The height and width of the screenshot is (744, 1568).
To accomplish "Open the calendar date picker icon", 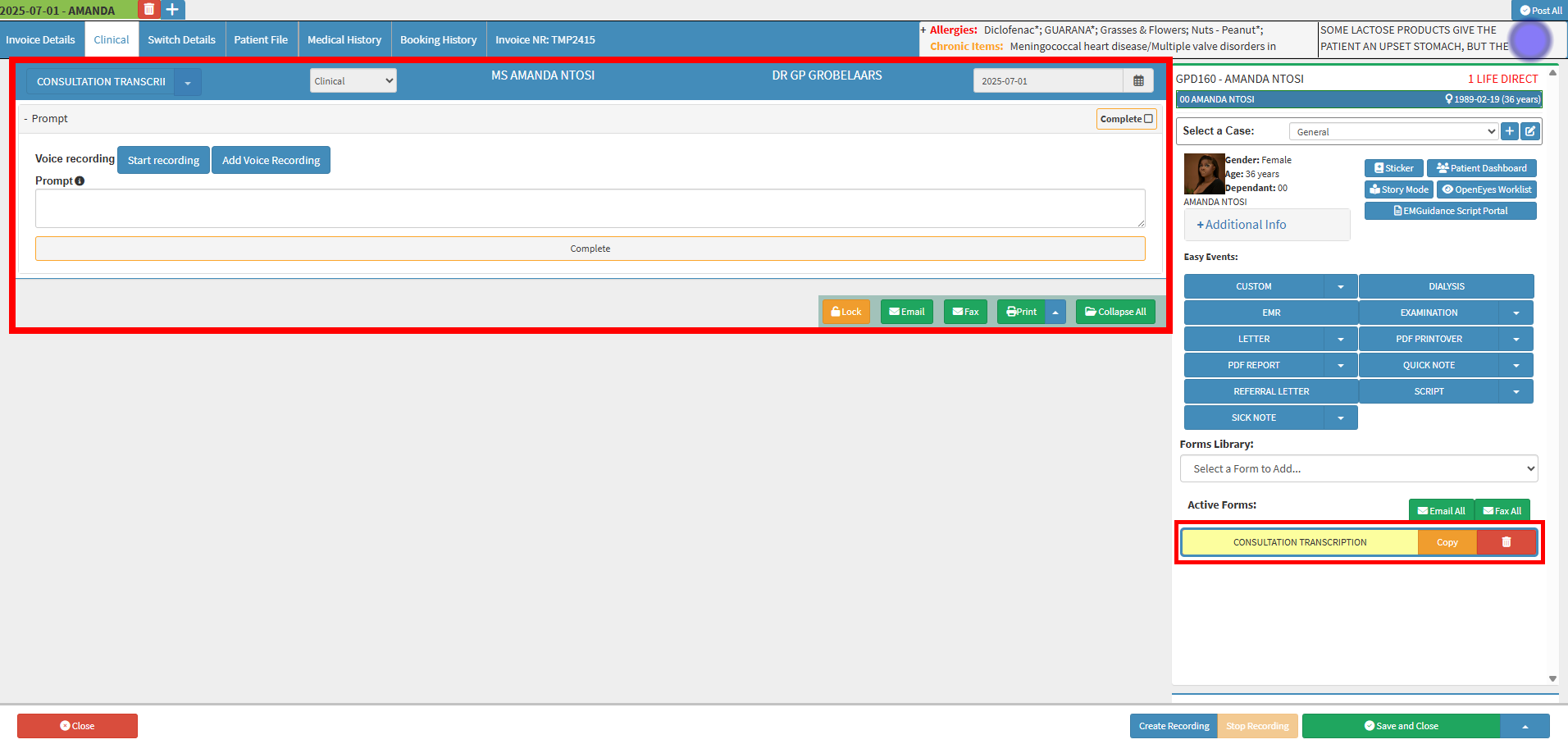I will pyautogui.click(x=1138, y=81).
